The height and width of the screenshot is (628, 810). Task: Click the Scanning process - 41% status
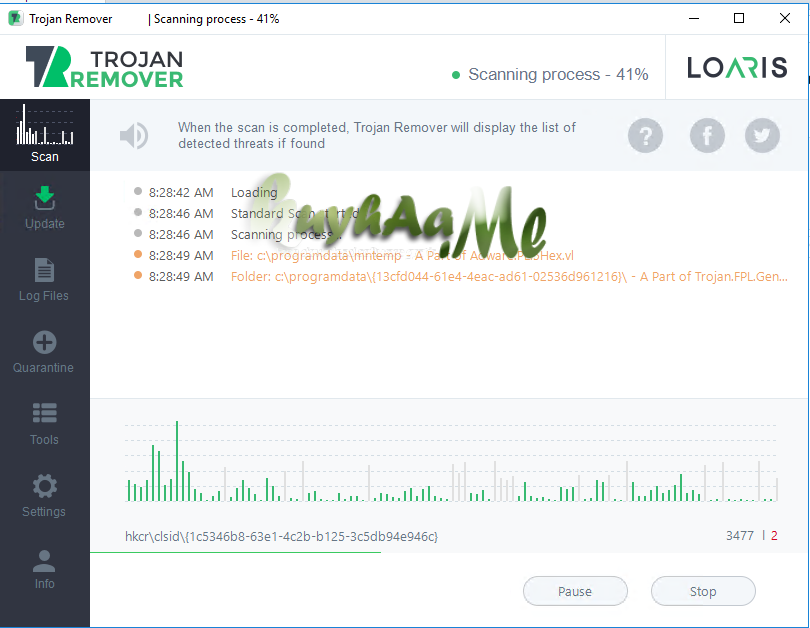pyautogui.click(x=550, y=74)
